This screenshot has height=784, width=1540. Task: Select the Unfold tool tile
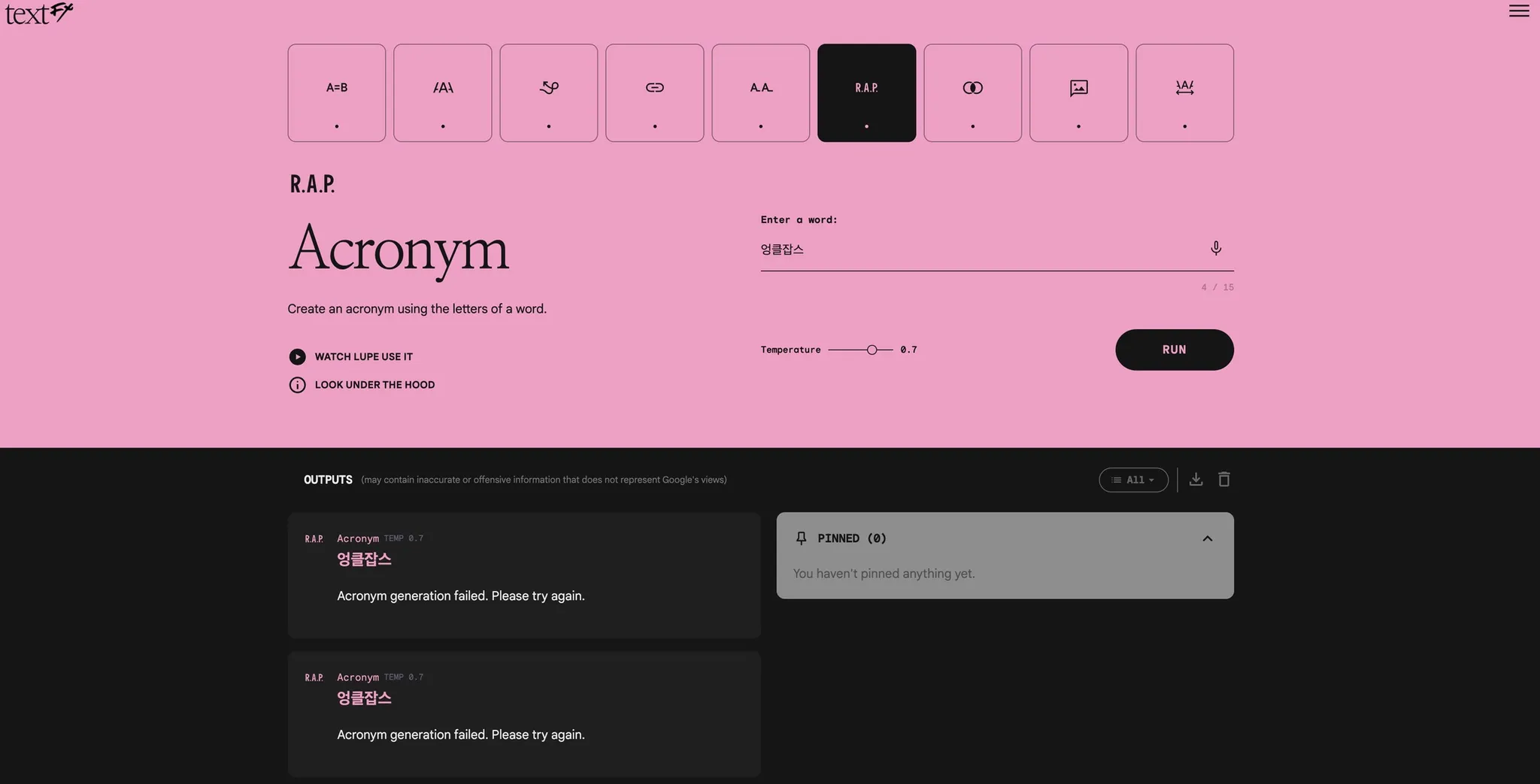1184,92
